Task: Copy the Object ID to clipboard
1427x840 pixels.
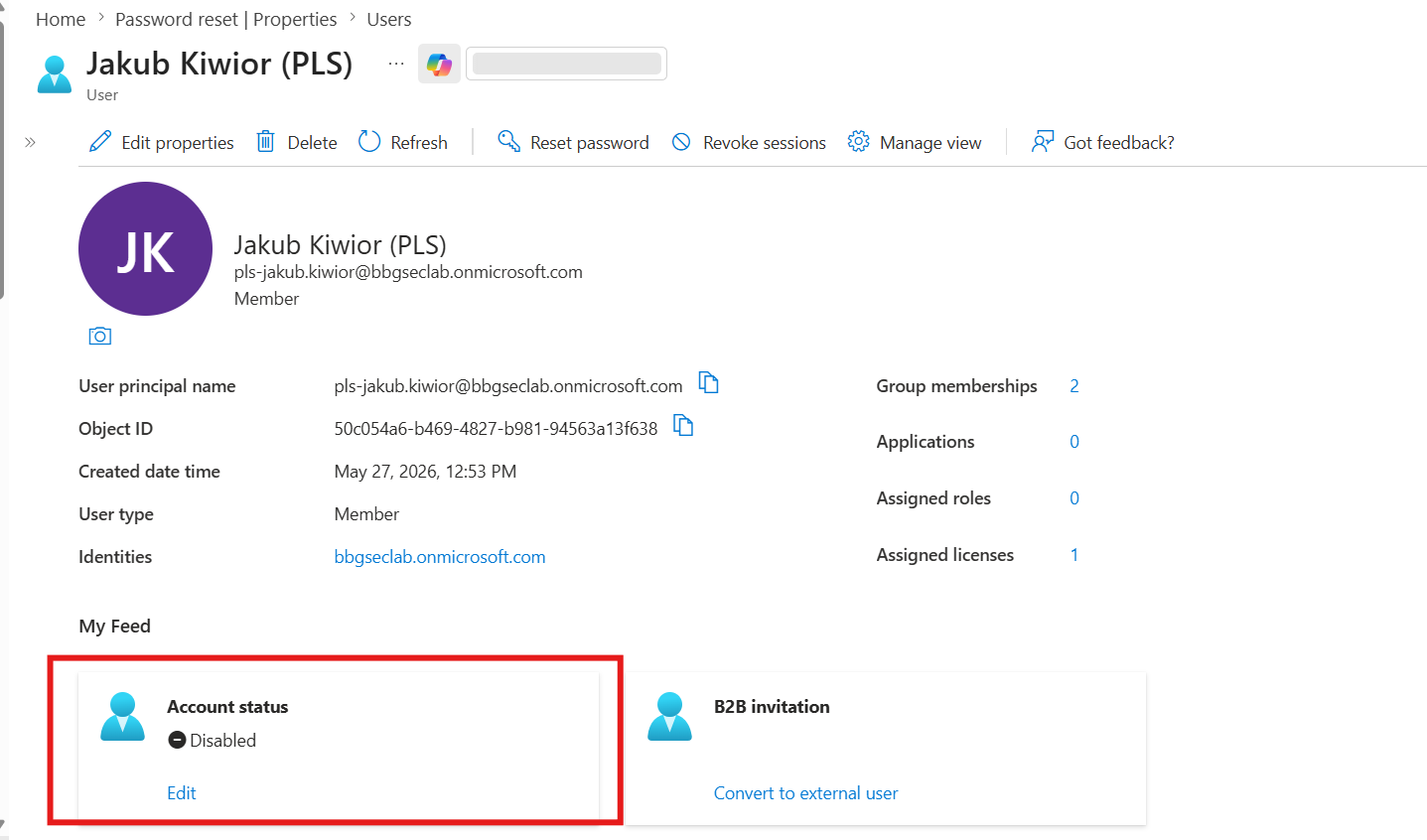Action: 683,426
